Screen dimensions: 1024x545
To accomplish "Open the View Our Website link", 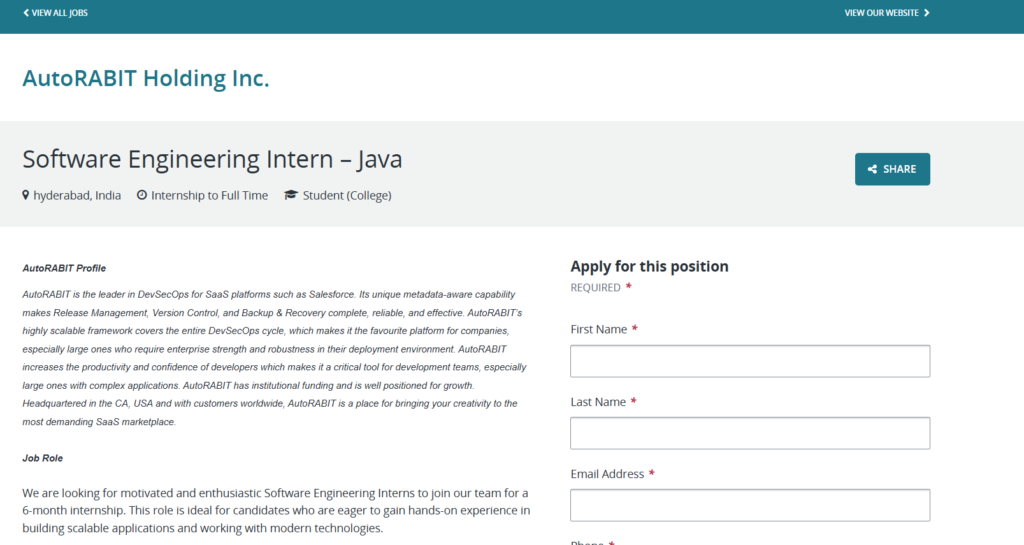I will (881, 13).
